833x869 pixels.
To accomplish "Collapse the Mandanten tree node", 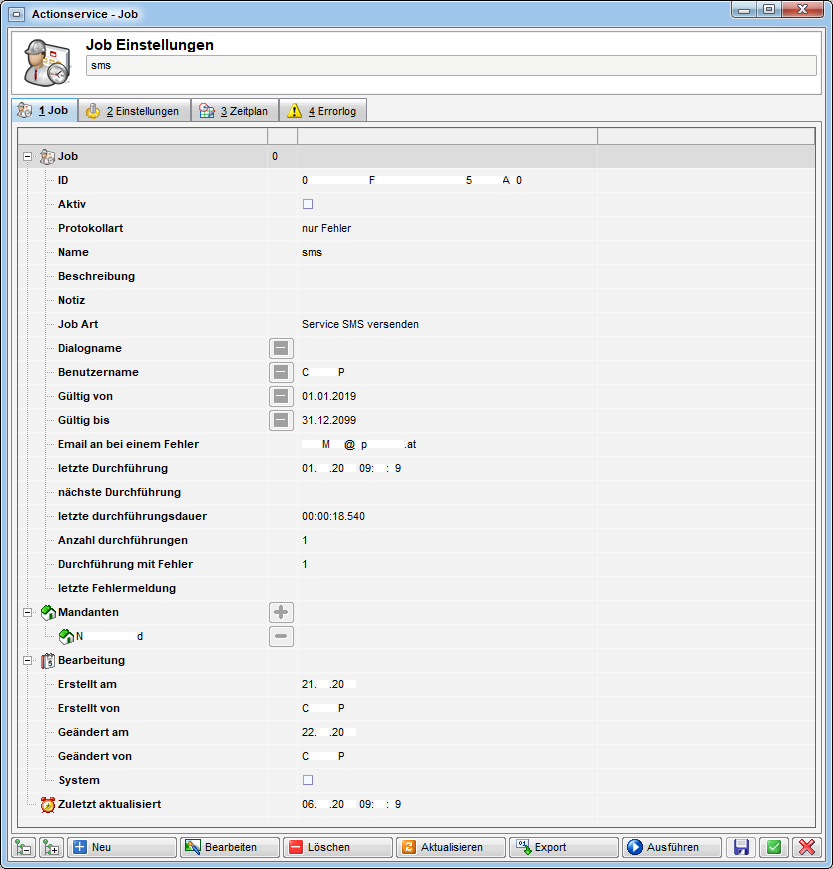I will point(26,612).
